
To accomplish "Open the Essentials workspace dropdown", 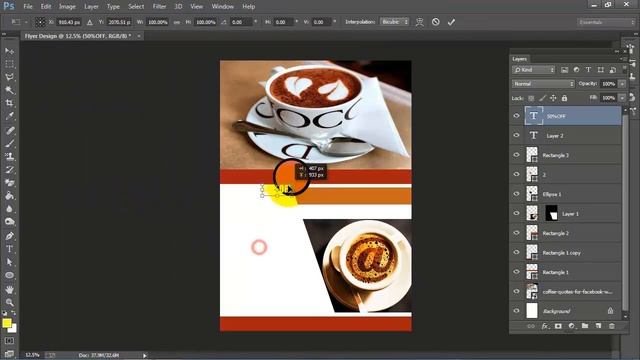I will pos(606,22).
